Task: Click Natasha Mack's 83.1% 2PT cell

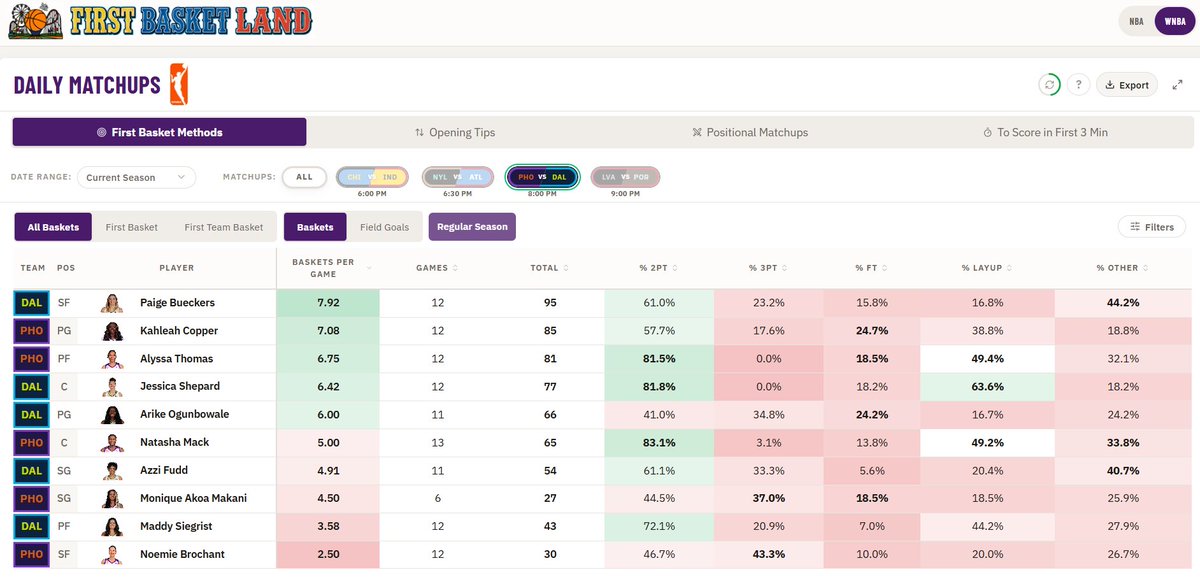Action: pyautogui.click(x=659, y=442)
